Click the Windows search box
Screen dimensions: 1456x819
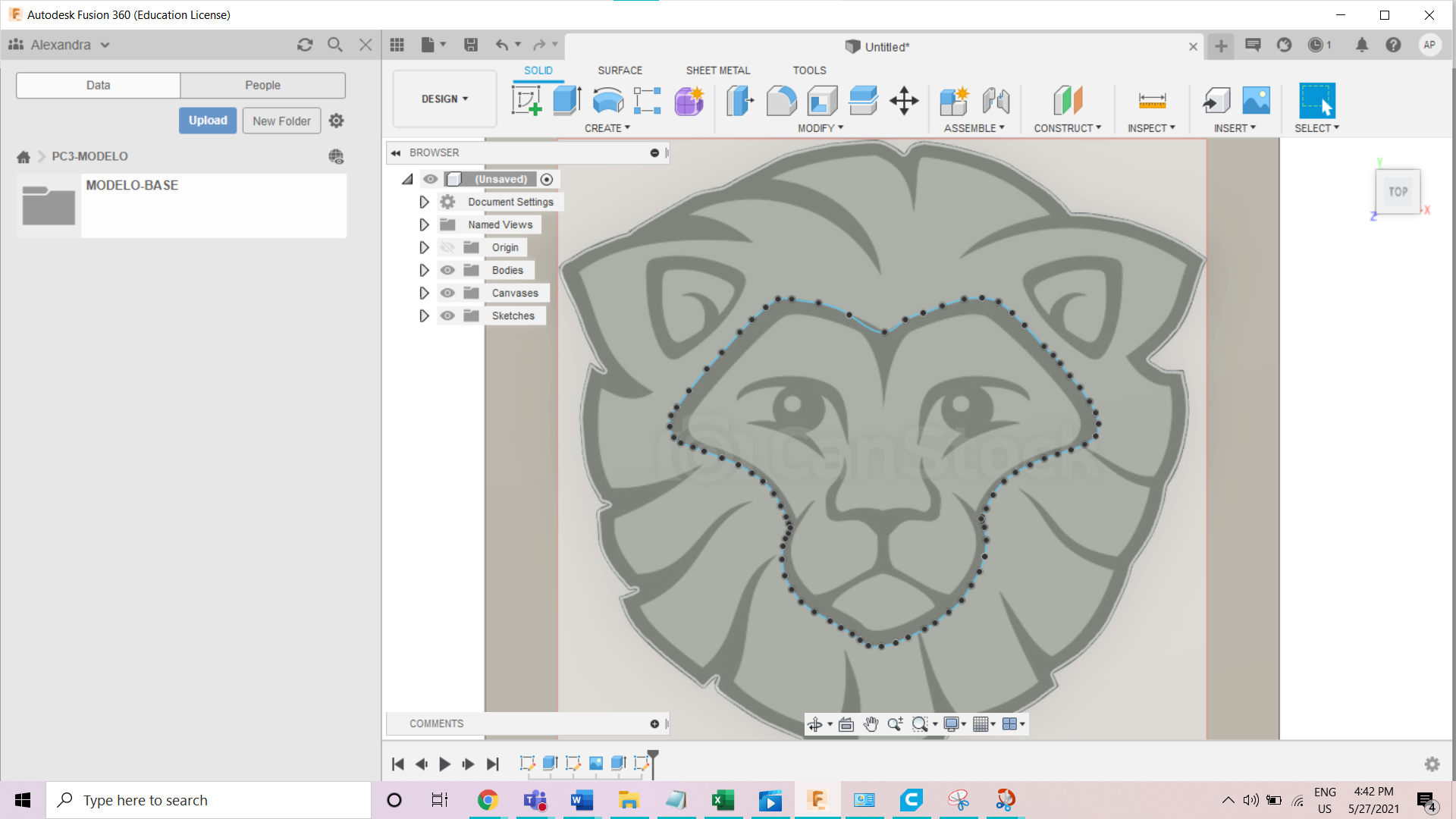tap(209, 800)
